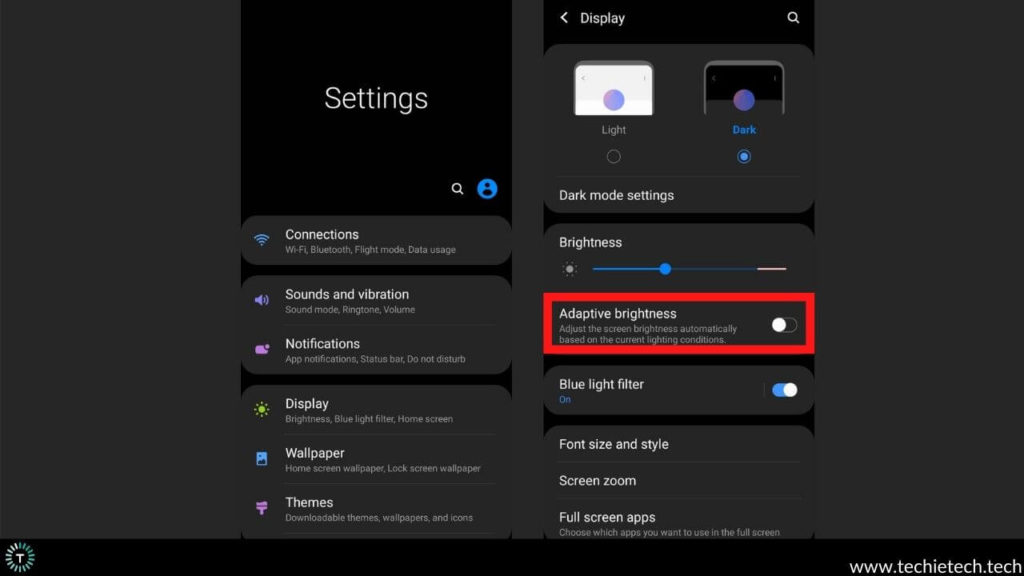Screen dimensions: 1024x576
Task: Tap the 'Dark' mode label
Action: tap(744, 130)
